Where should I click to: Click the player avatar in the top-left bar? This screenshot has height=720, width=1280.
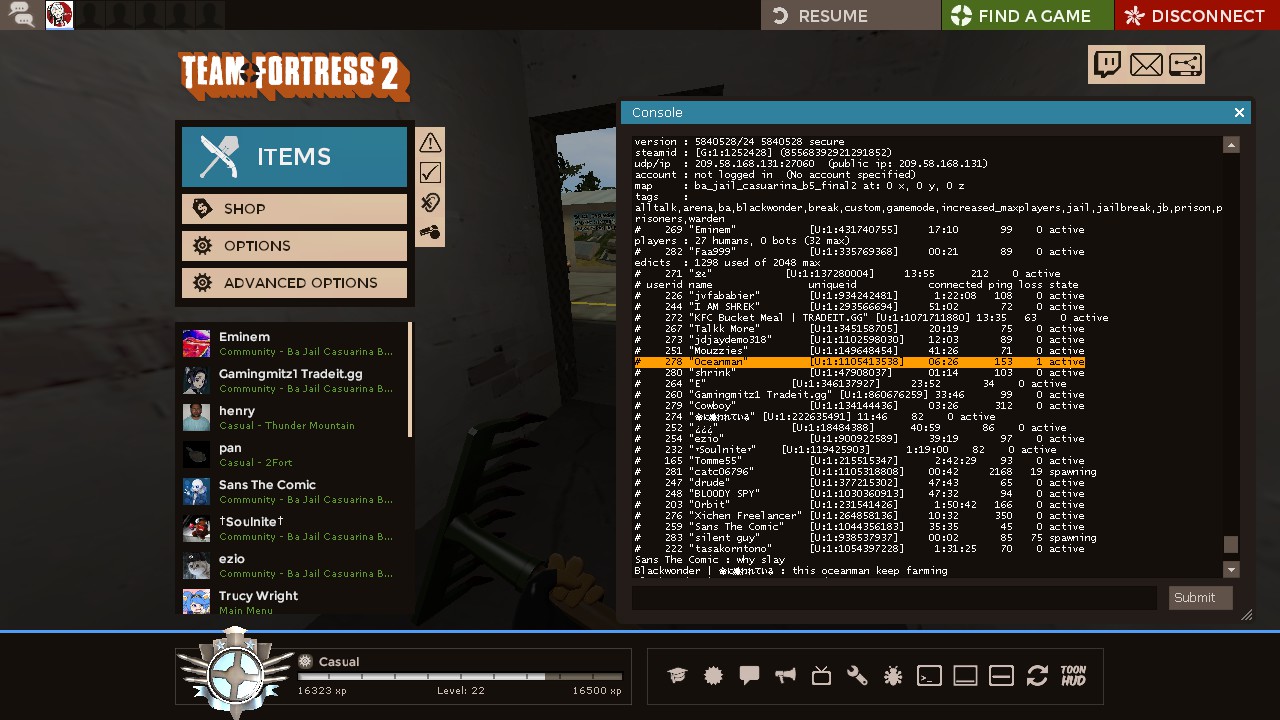pos(59,14)
